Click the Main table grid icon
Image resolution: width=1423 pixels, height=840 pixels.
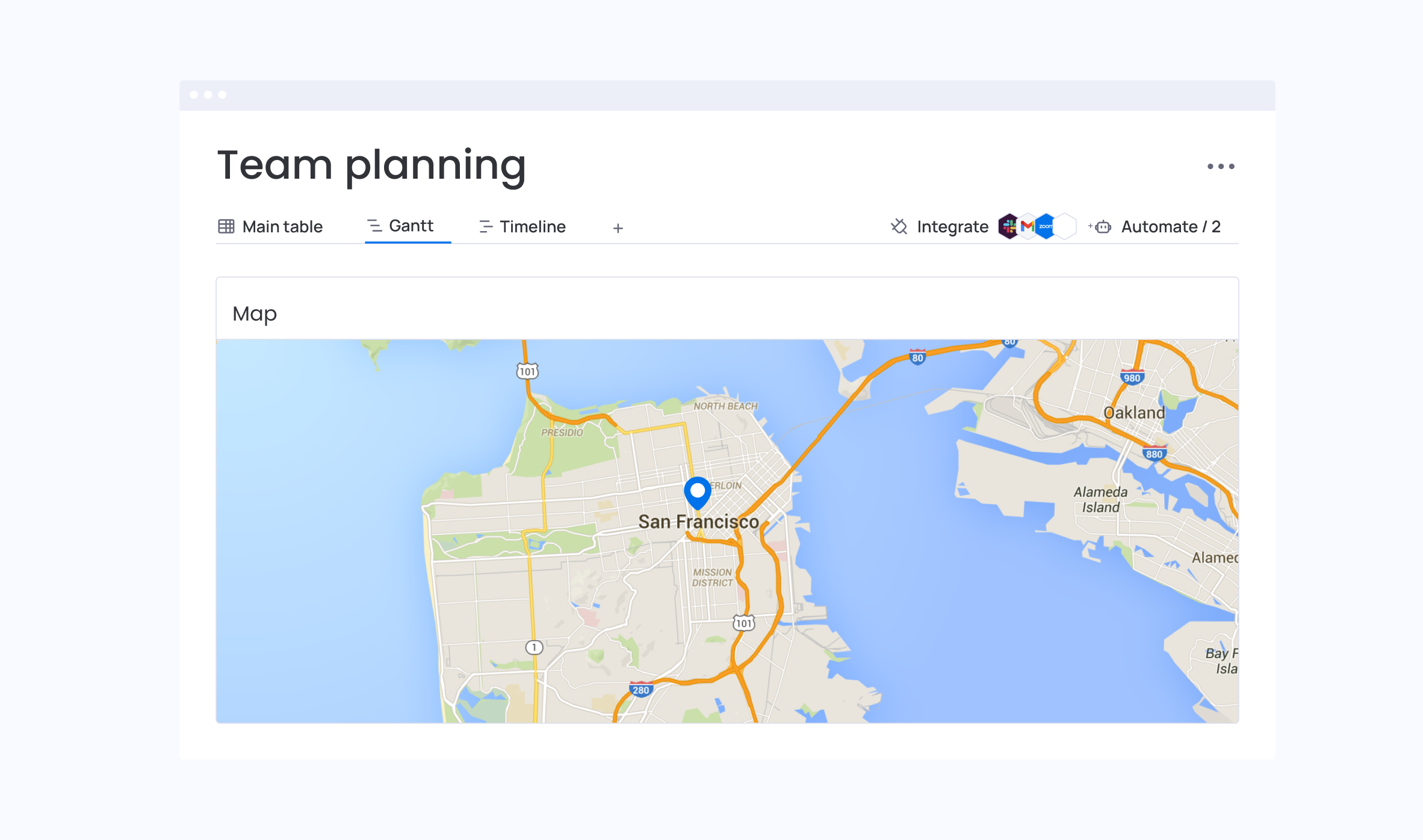[x=226, y=226]
